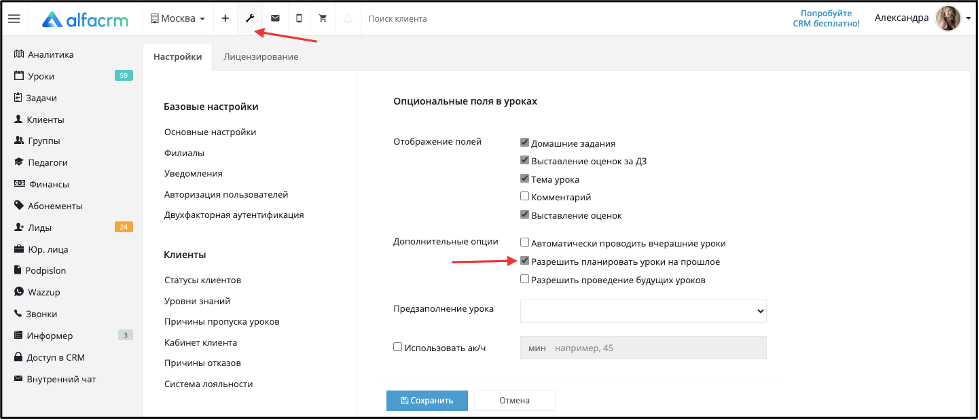This screenshot has height=420, width=979.
Task: Toggle Использовать ак/ч checkbox
Action: 397,347
